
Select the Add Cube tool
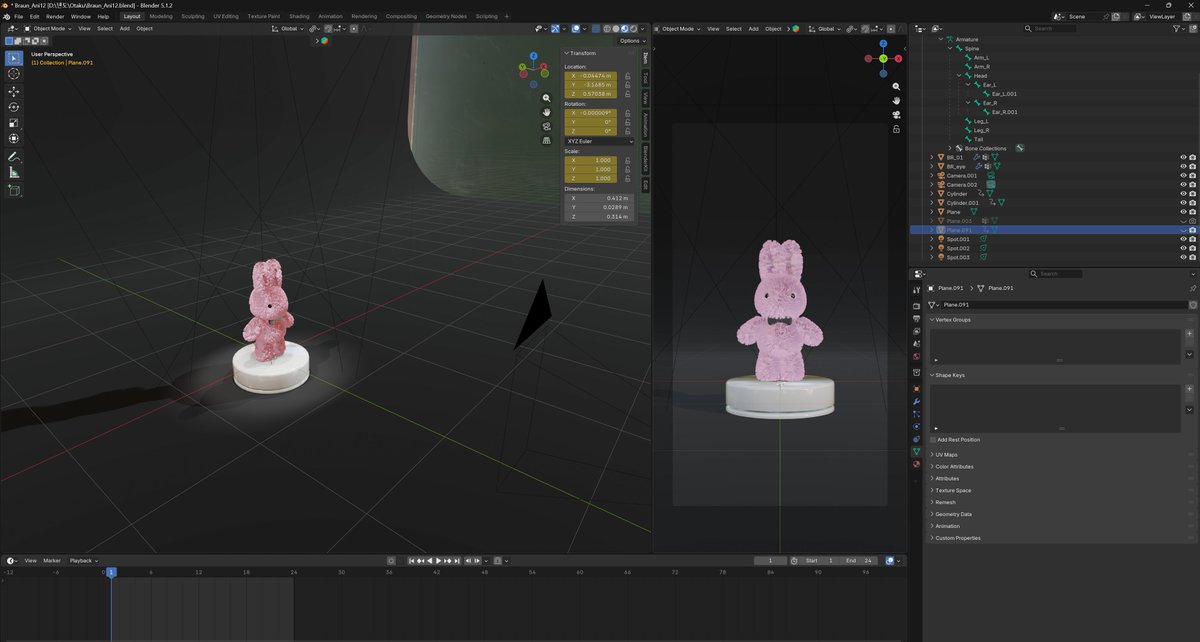14,190
